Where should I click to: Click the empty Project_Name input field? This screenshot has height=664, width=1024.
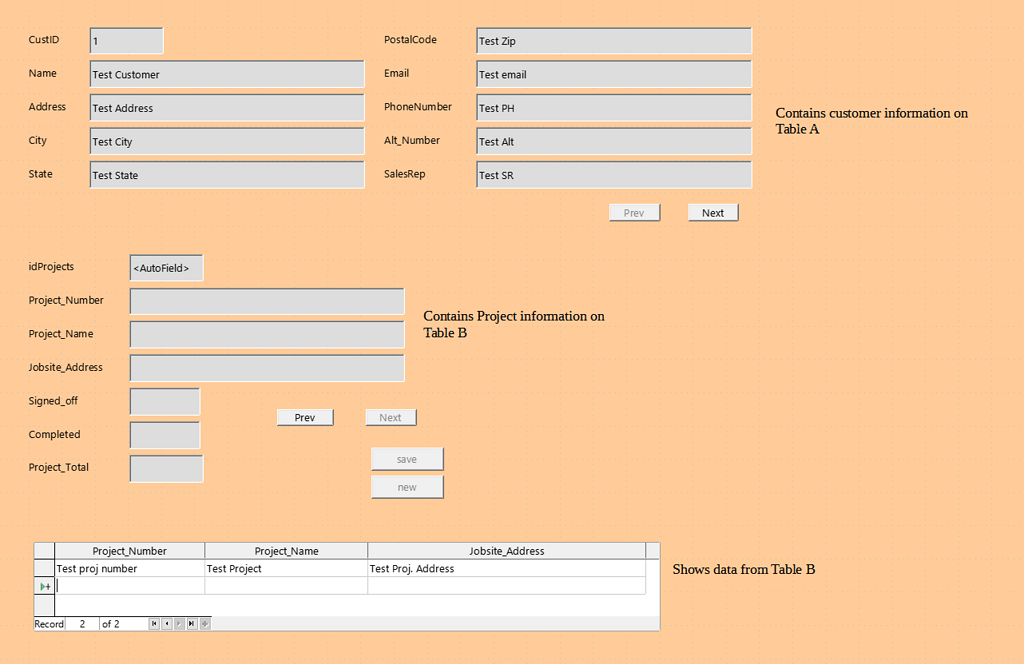tap(267, 334)
